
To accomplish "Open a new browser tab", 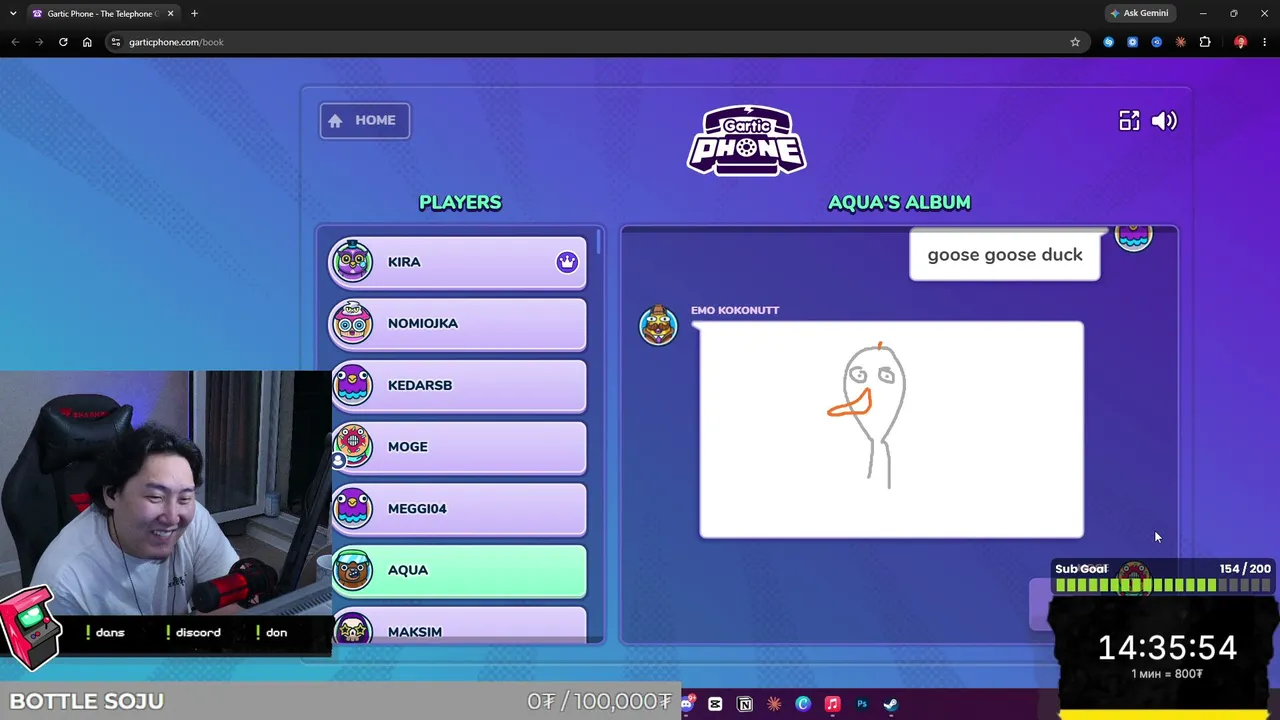I will pyautogui.click(x=194, y=14).
